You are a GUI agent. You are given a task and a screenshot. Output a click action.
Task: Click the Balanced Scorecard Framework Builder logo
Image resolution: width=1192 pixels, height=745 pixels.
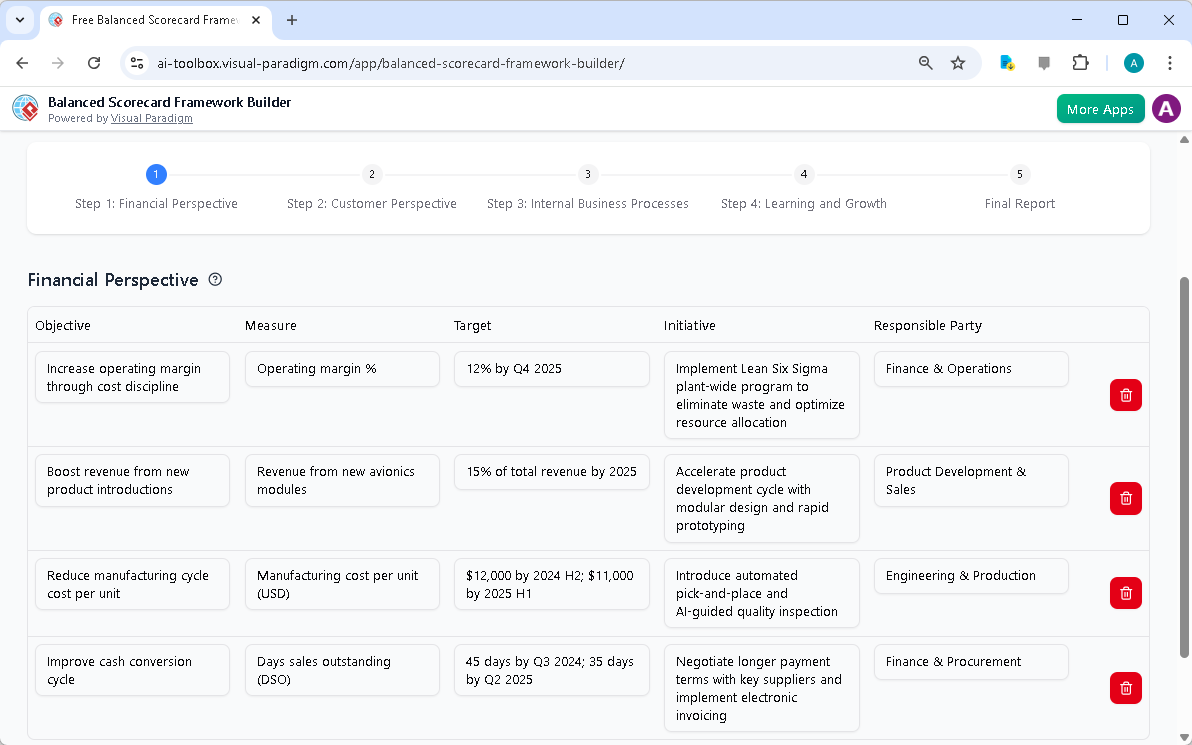25,108
